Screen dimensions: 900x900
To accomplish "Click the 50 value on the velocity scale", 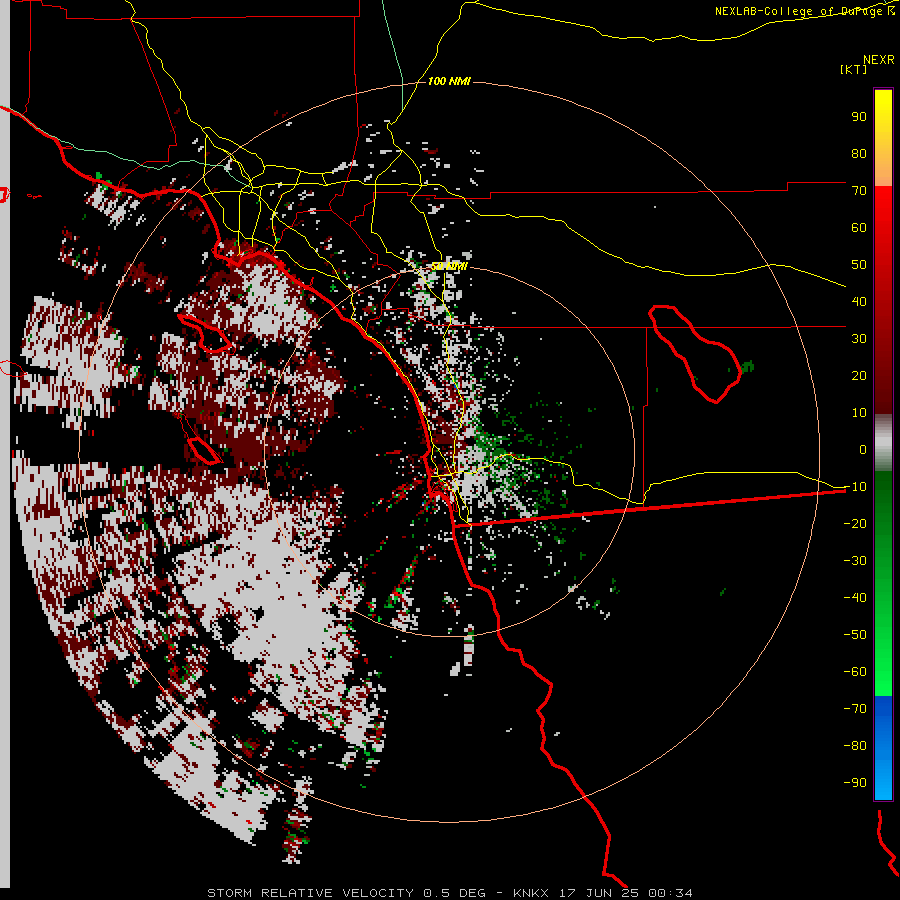I will (859, 265).
